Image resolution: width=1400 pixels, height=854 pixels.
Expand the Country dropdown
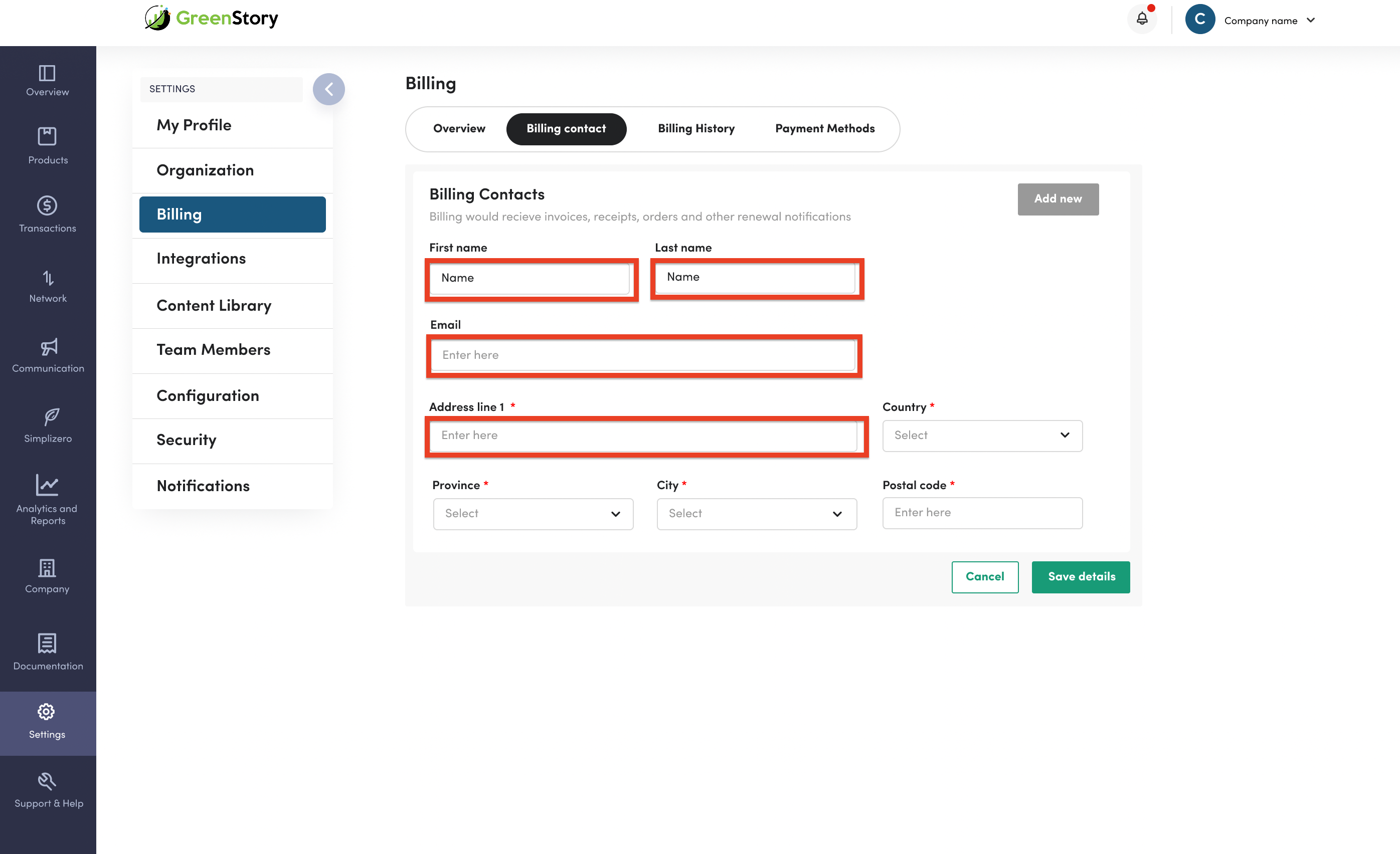point(982,436)
